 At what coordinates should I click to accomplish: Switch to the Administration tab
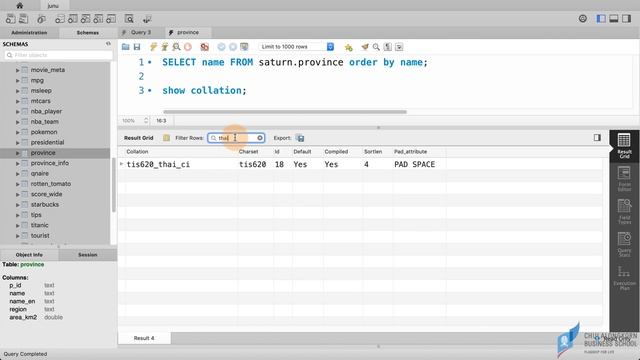(x=29, y=33)
